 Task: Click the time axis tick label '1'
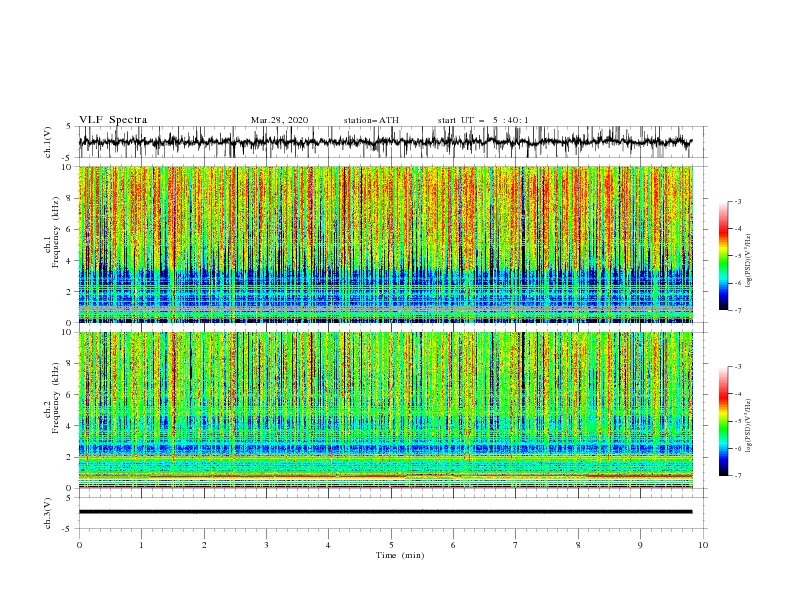[x=141, y=545]
